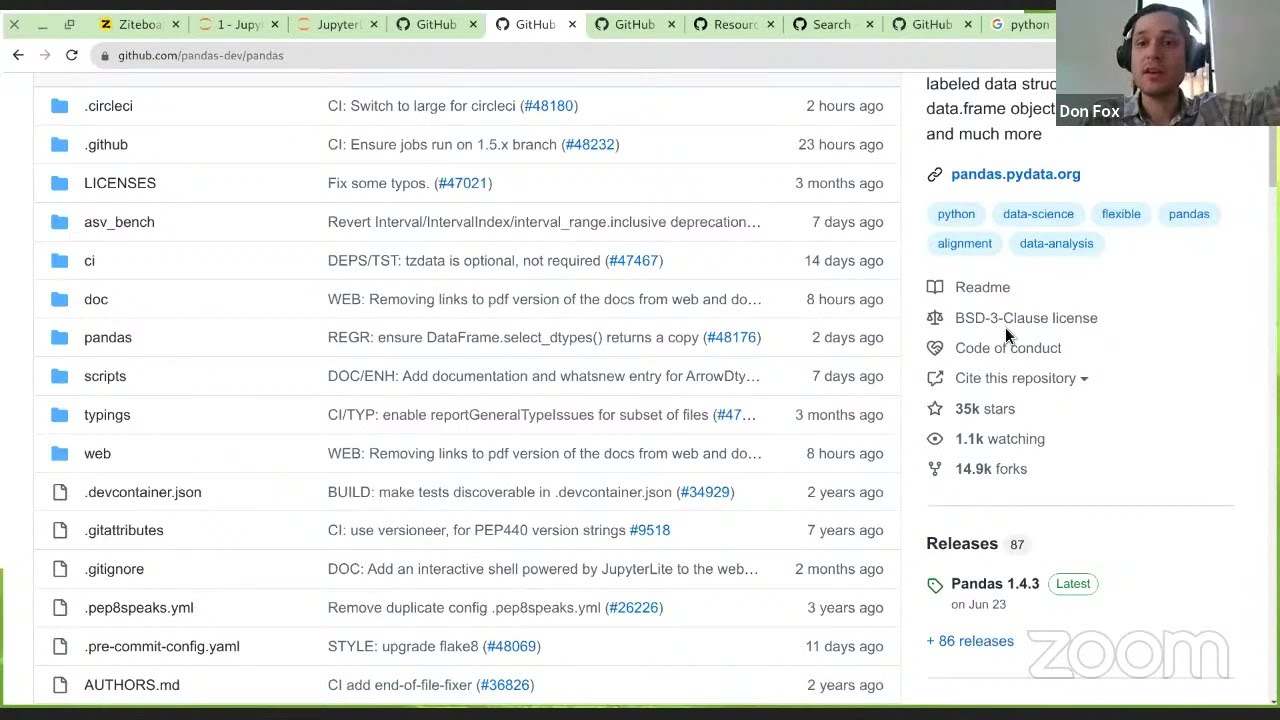Click the book icon beside Readme
Screen dimensions: 1280x720
point(935,287)
